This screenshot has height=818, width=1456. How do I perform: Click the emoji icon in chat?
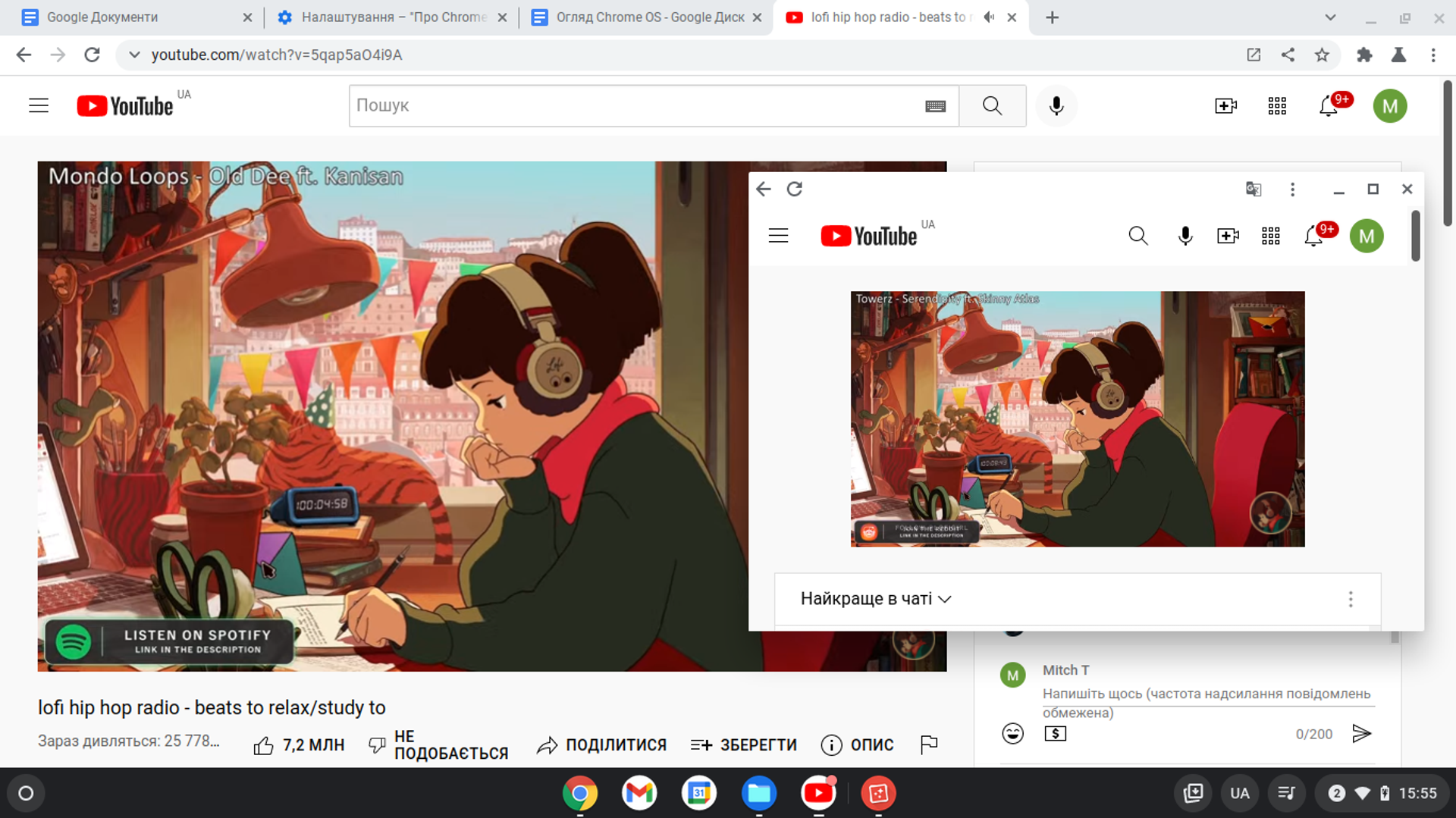tap(1012, 733)
